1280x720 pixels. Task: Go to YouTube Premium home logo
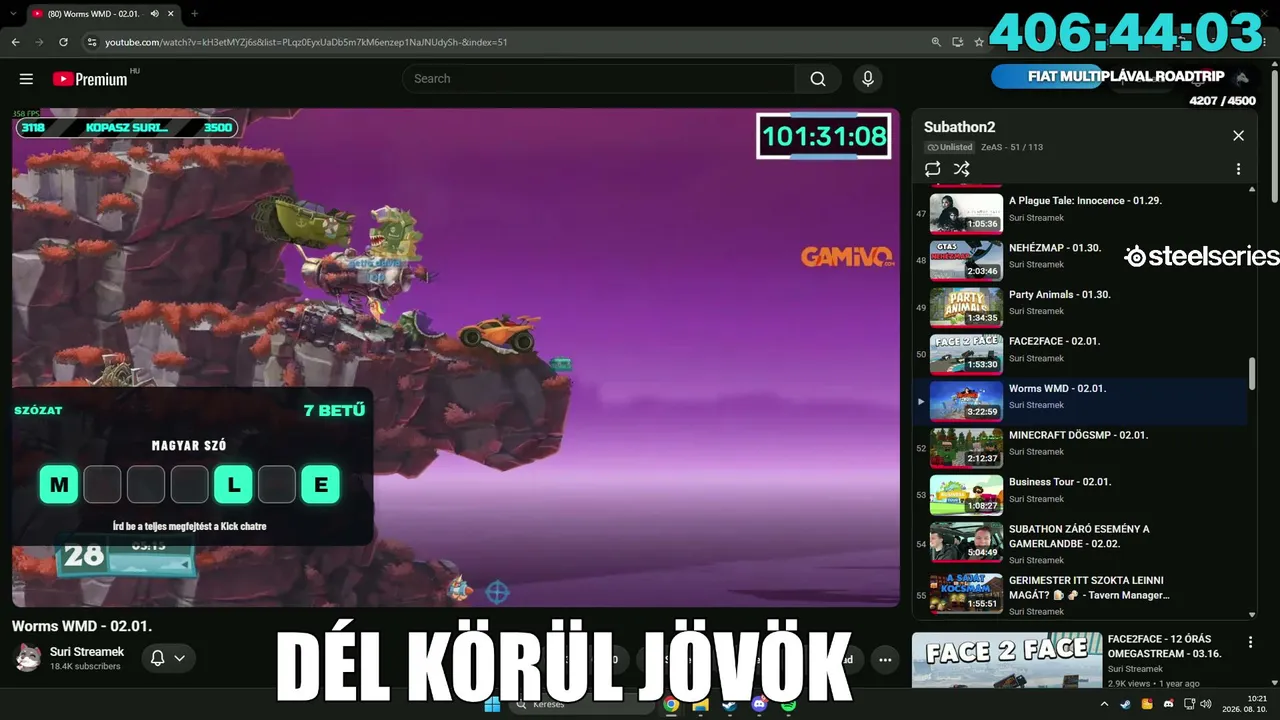coord(90,79)
